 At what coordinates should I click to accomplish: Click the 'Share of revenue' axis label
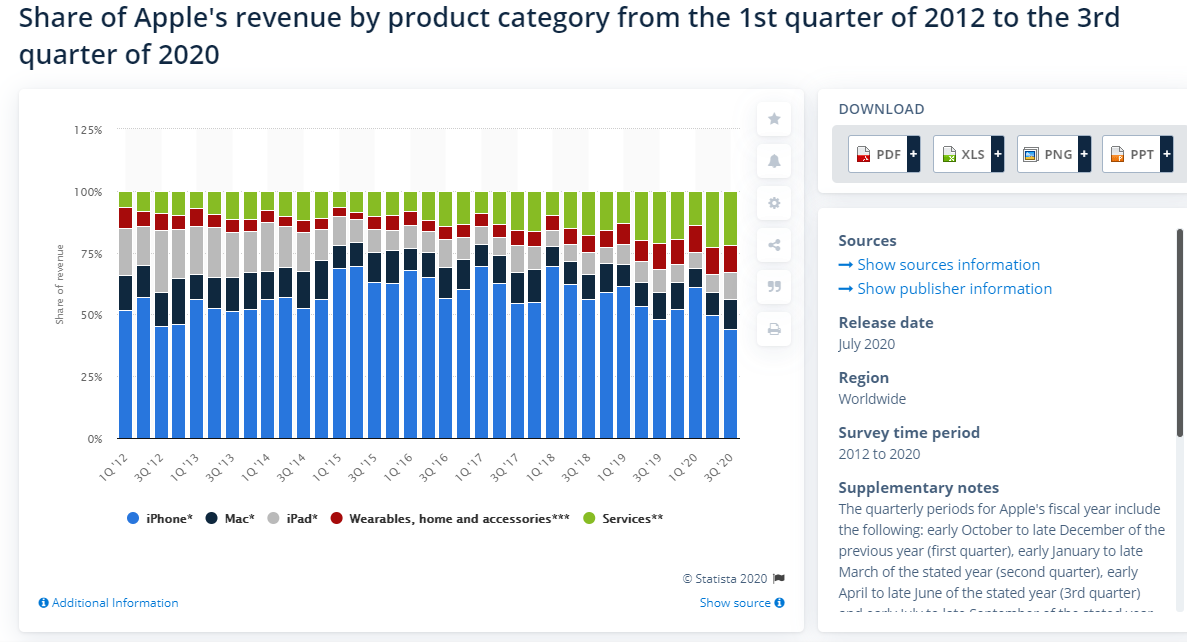59,285
